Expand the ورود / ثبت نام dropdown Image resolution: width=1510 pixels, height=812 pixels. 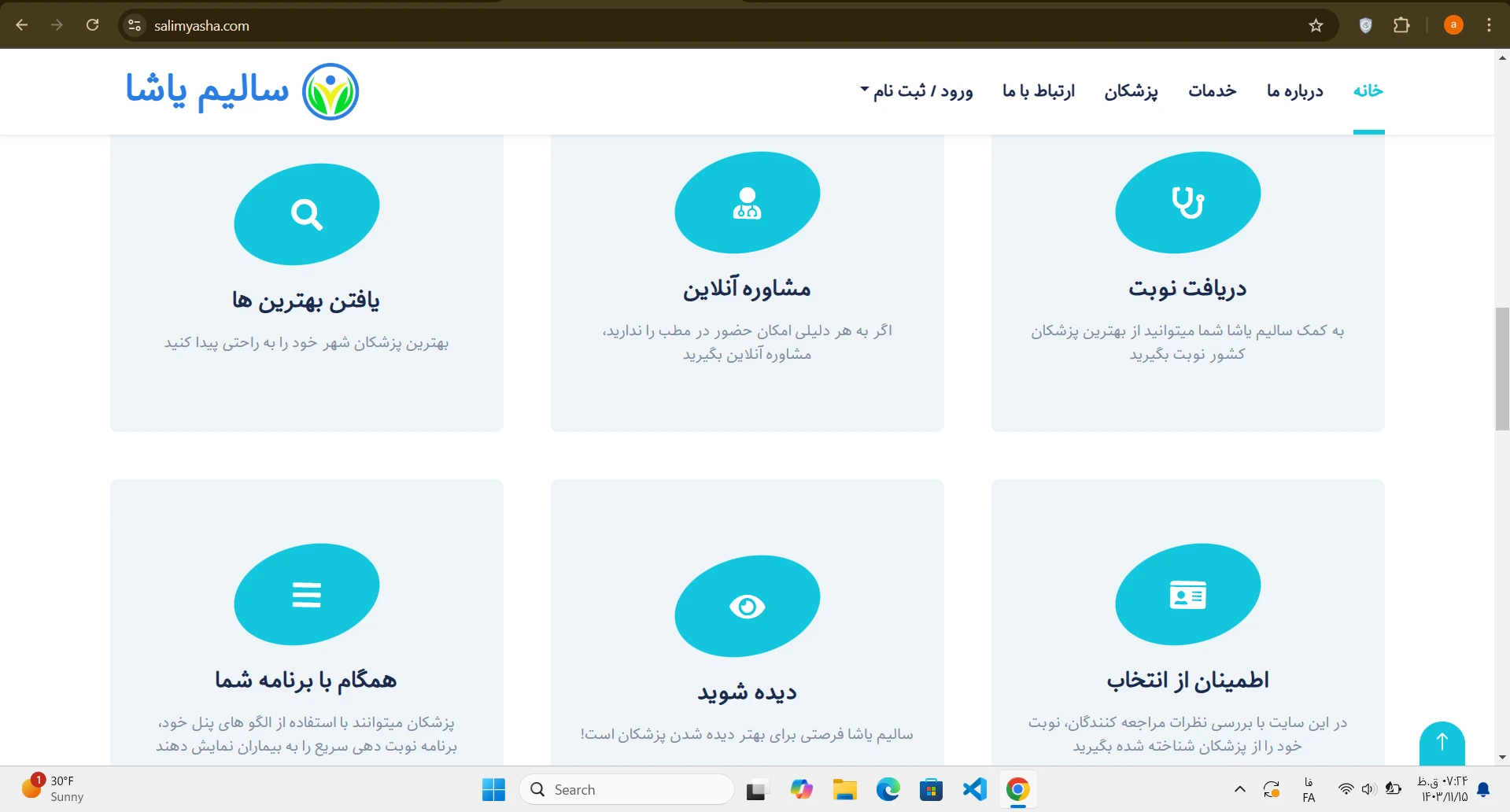(x=917, y=91)
